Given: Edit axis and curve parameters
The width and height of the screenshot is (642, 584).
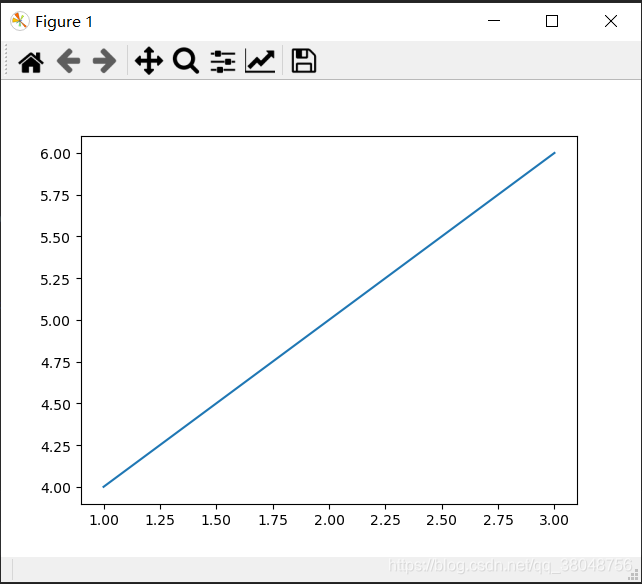Looking at the screenshot, I should coord(260,61).
